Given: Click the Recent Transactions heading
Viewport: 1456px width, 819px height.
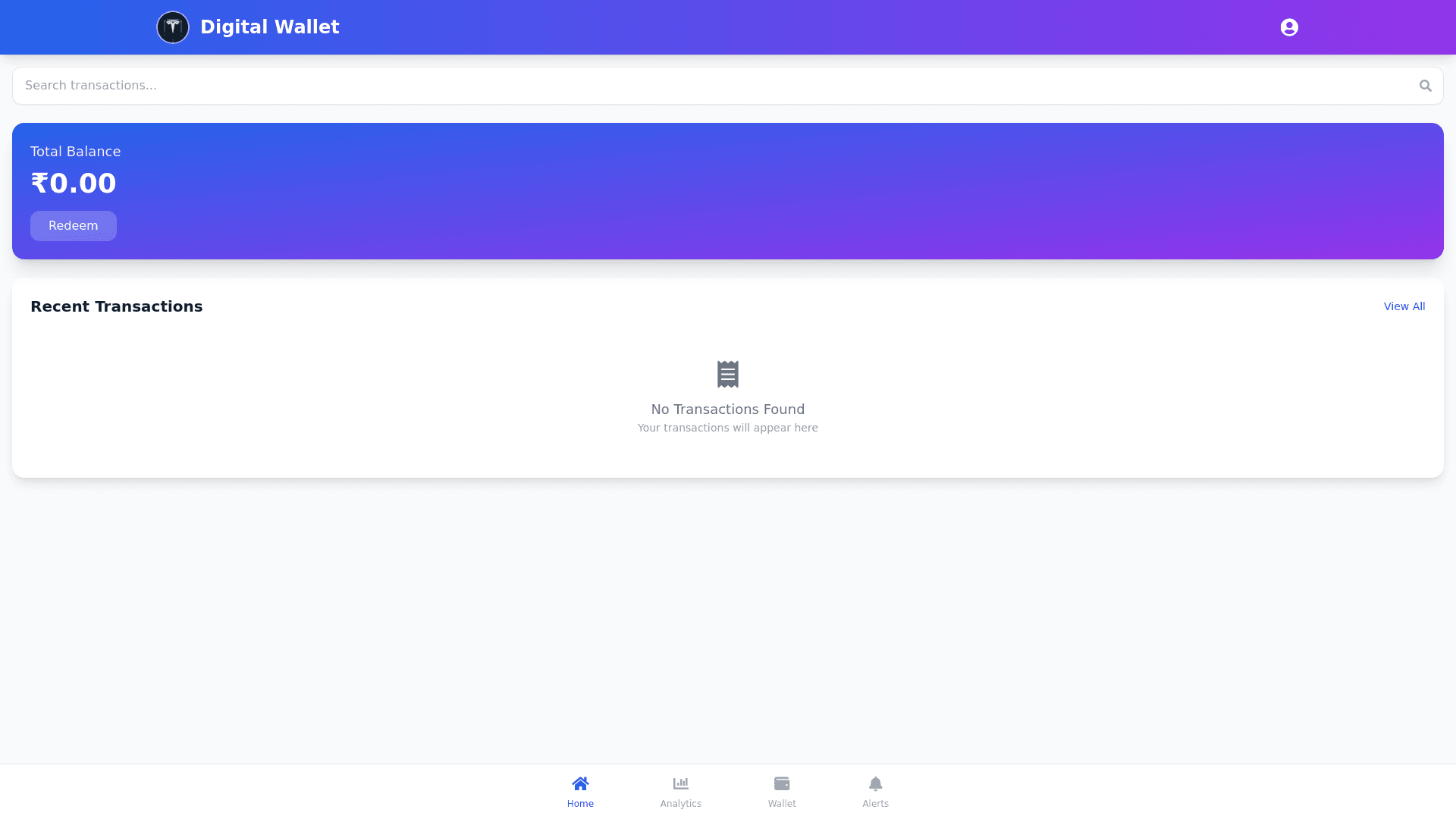Looking at the screenshot, I should point(116,306).
